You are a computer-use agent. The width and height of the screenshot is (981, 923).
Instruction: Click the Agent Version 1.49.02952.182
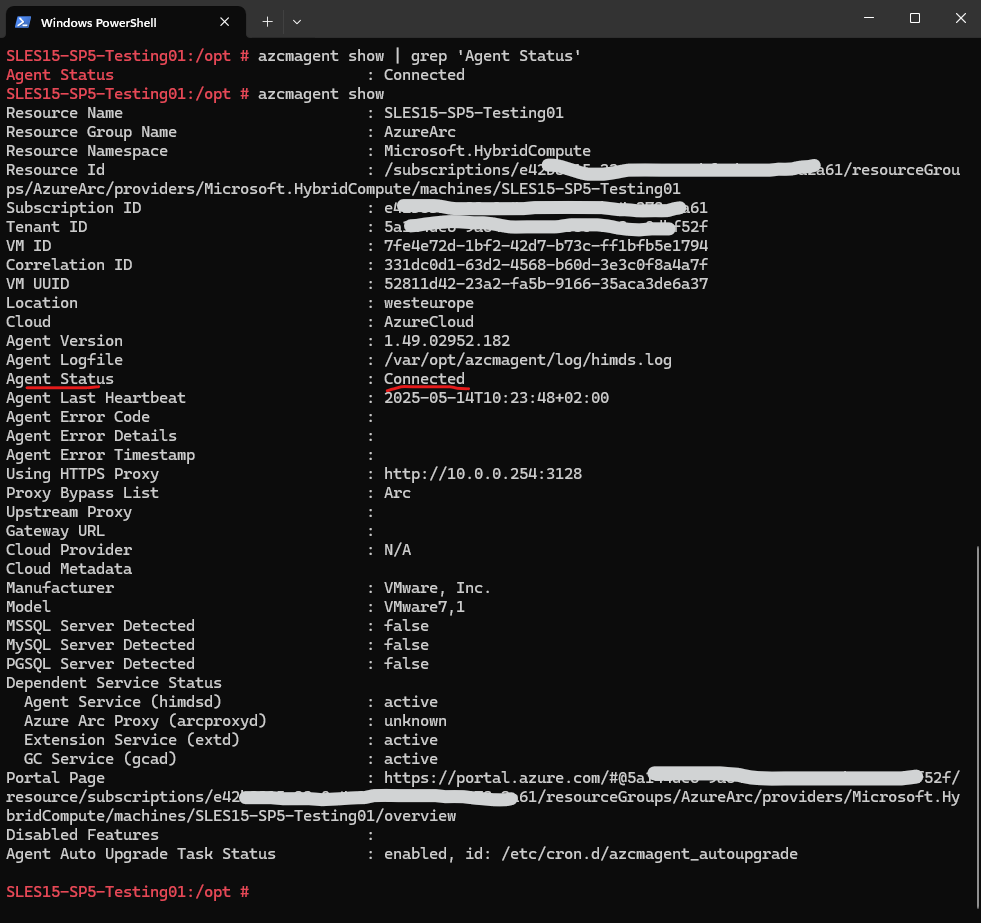pyautogui.click(x=447, y=341)
